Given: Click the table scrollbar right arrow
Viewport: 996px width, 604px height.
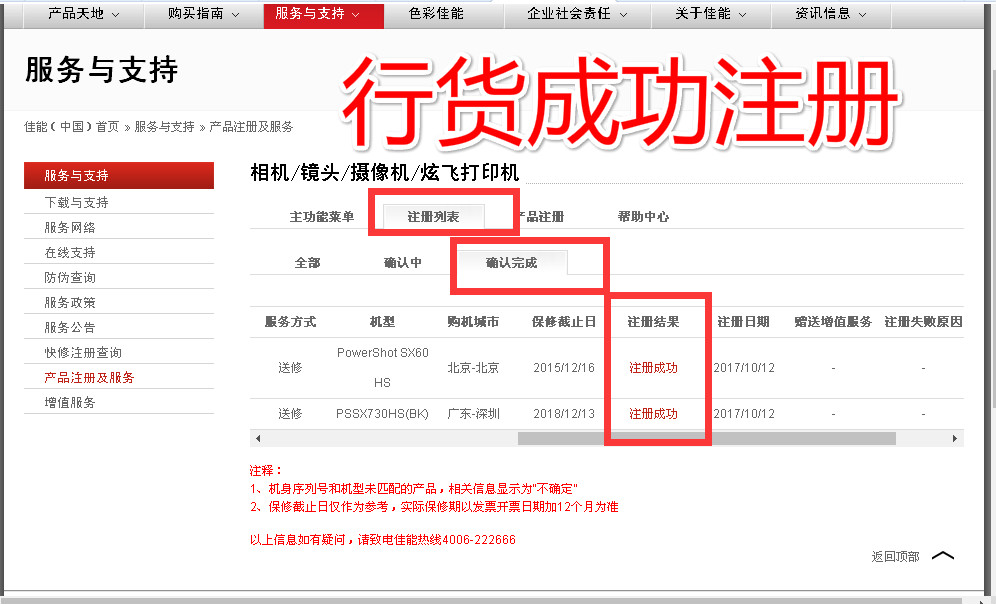Looking at the screenshot, I should click(955, 438).
